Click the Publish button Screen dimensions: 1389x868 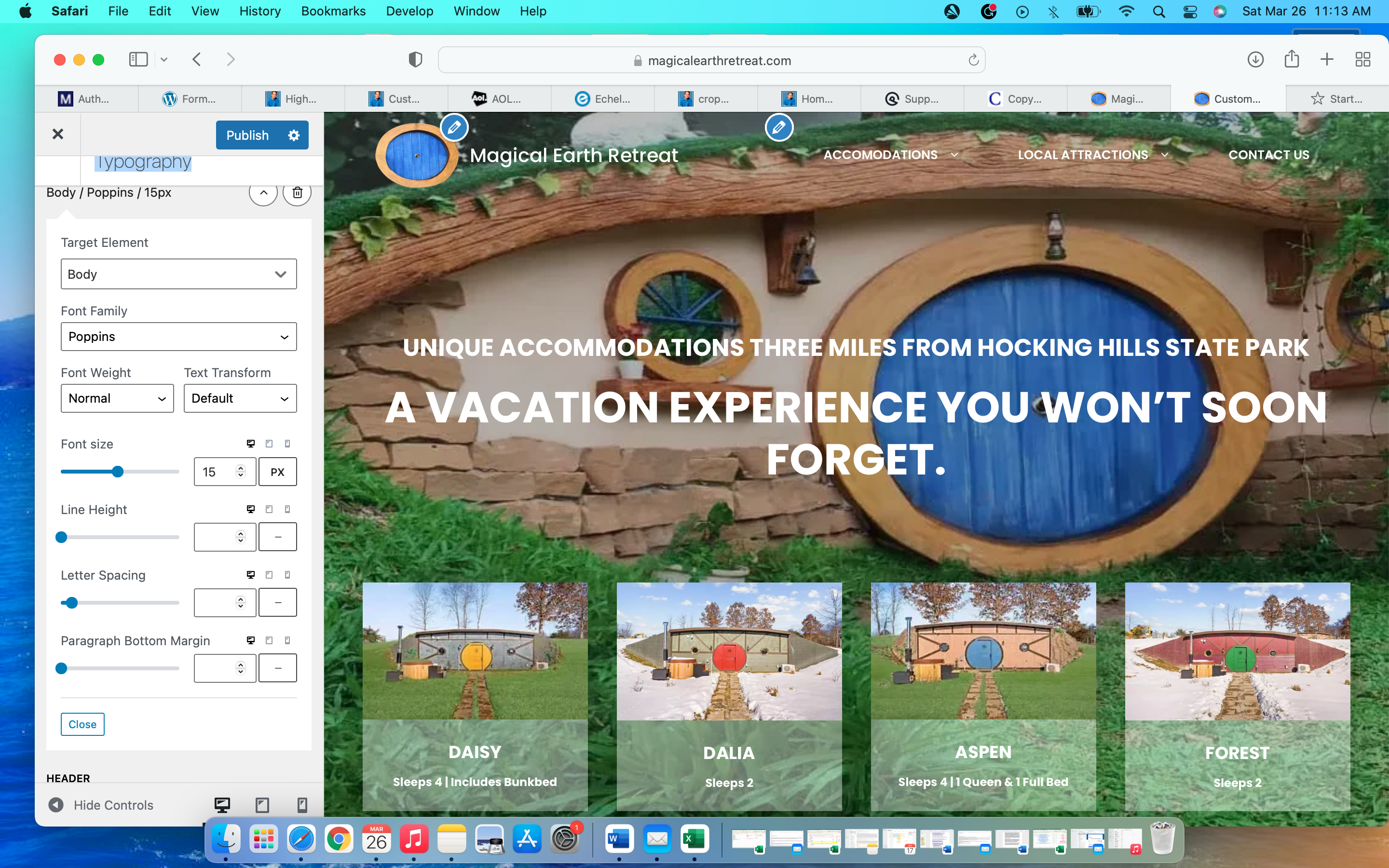point(247,135)
